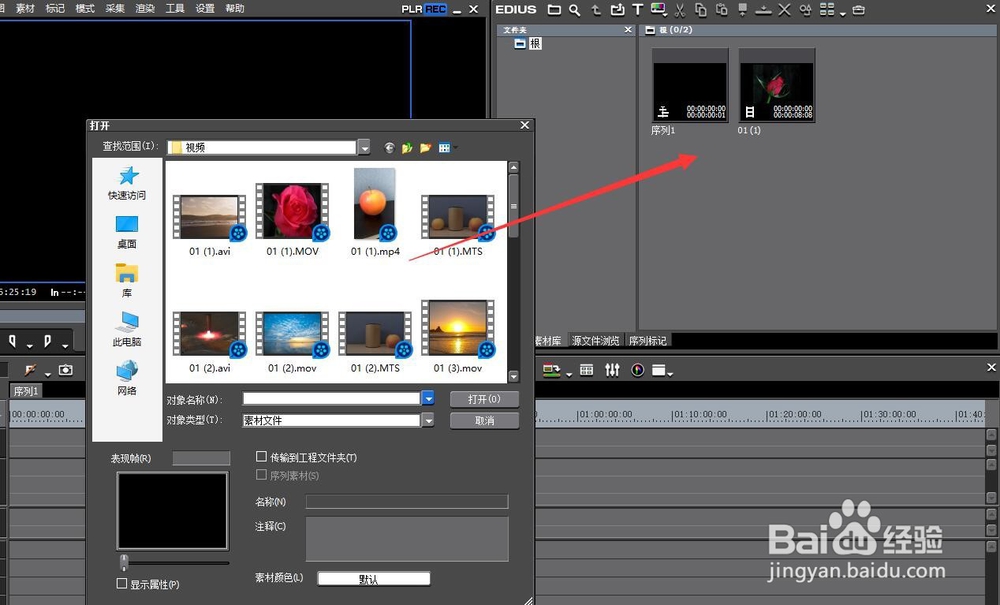Screen dimensions: 1000x605
Task: Click the 取消 button
Action: pyautogui.click(x=484, y=421)
